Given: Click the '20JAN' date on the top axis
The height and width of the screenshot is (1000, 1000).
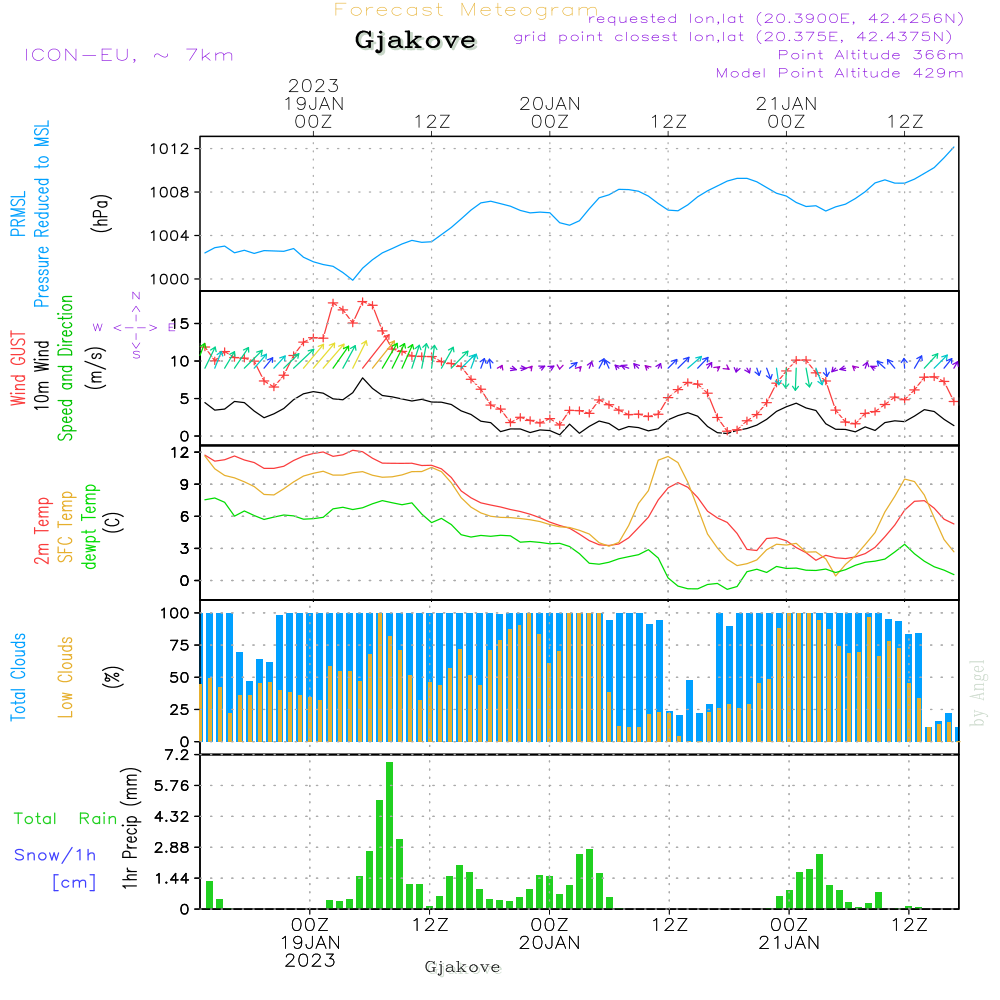Looking at the screenshot, I should [550, 103].
